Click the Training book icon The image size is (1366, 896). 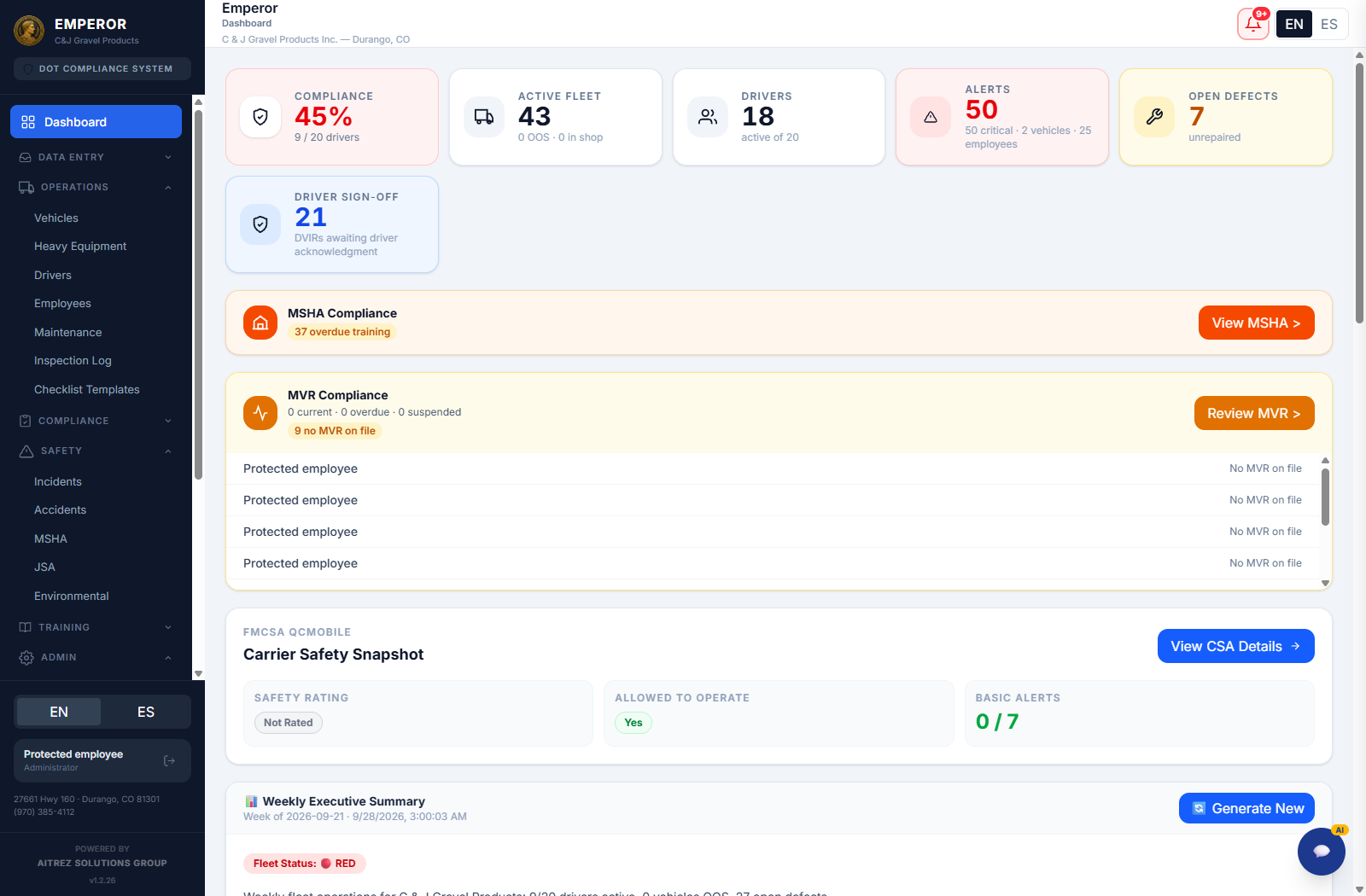26,627
